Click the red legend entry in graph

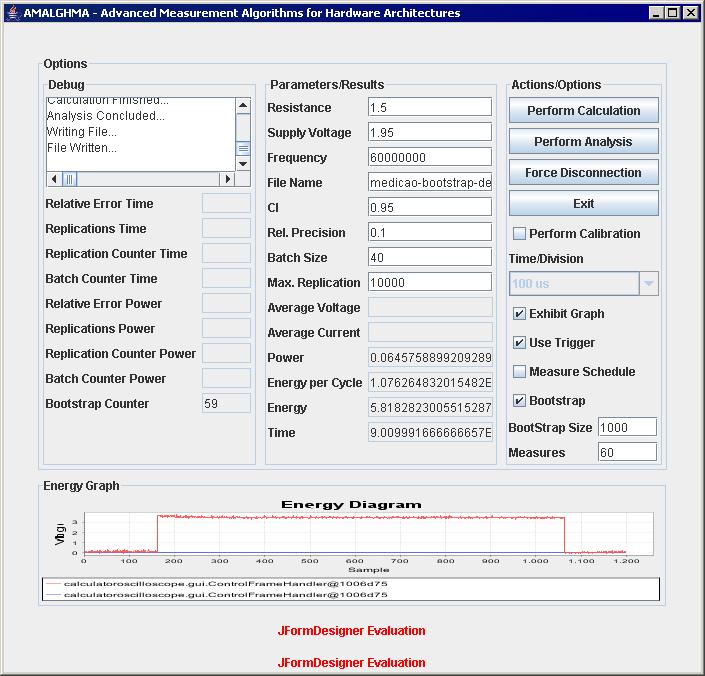(217, 583)
